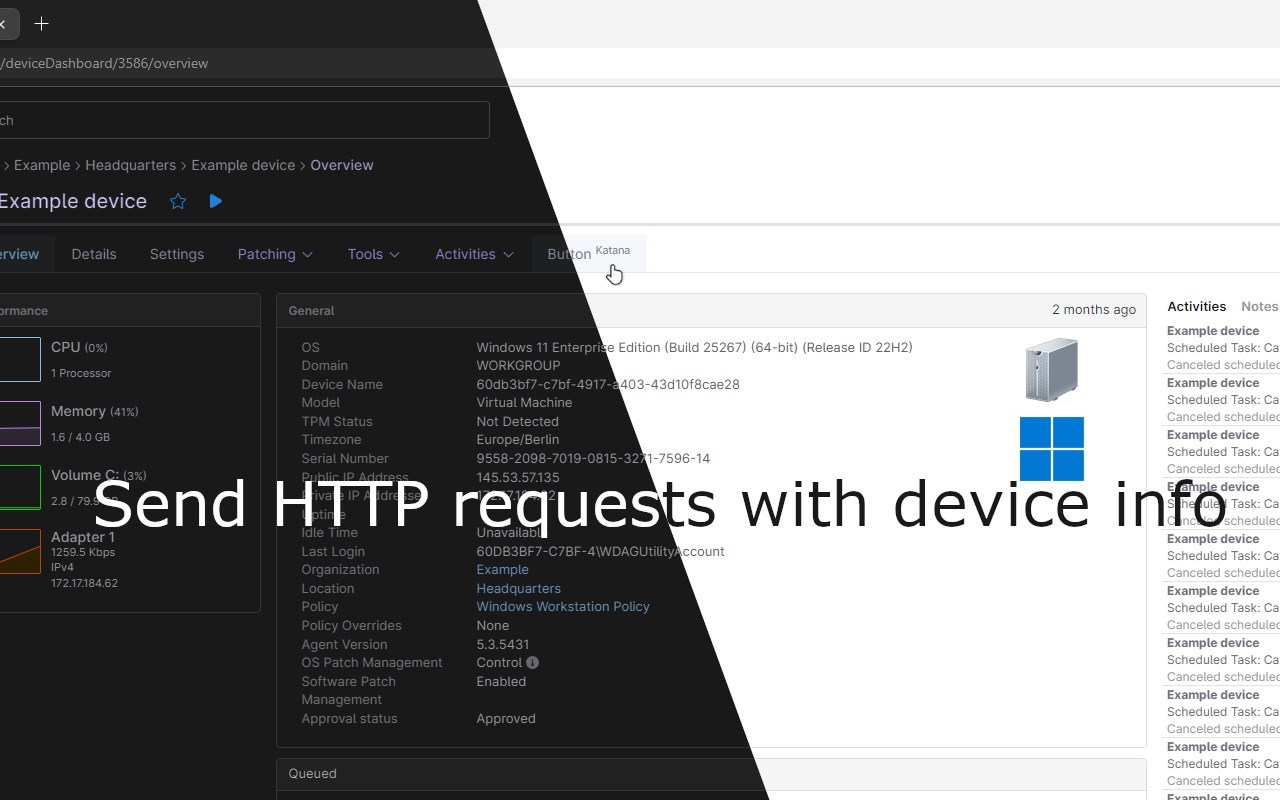Image resolution: width=1280 pixels, height=800 pixels.
Task: Click the Example device breadcrumb
Action: tap(243, 165)
